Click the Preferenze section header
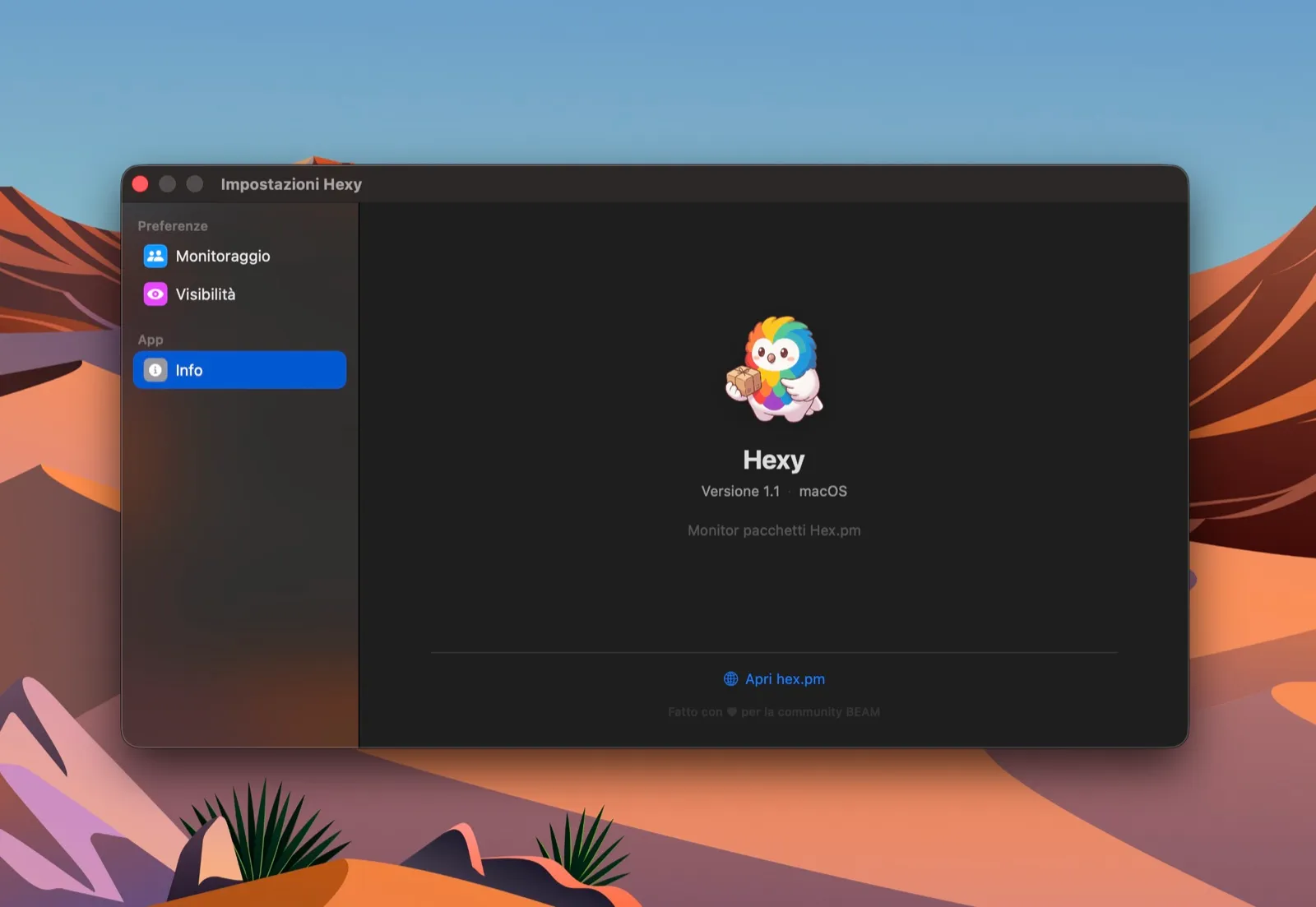The image size is (1316, 907). pos(173,226)
